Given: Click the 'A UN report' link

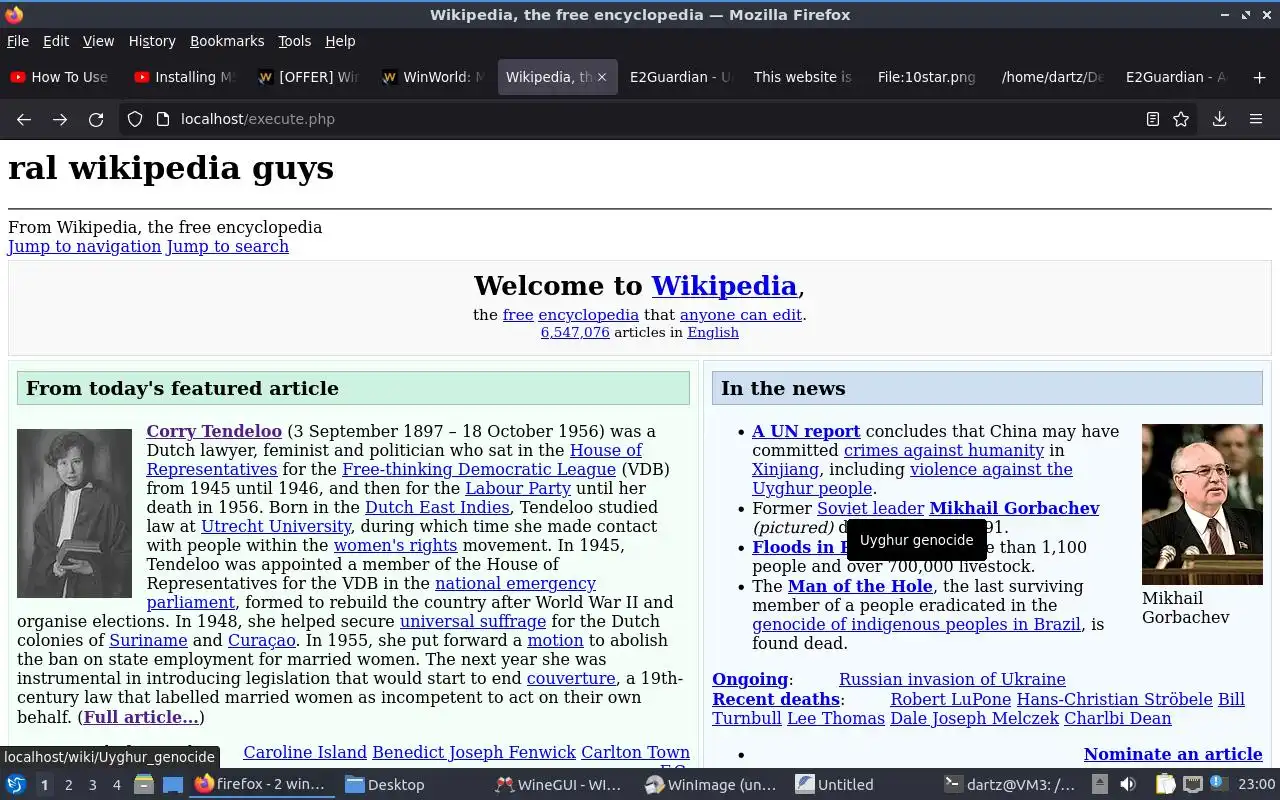Looking at the screenshot, I should (x=806, y=431).
